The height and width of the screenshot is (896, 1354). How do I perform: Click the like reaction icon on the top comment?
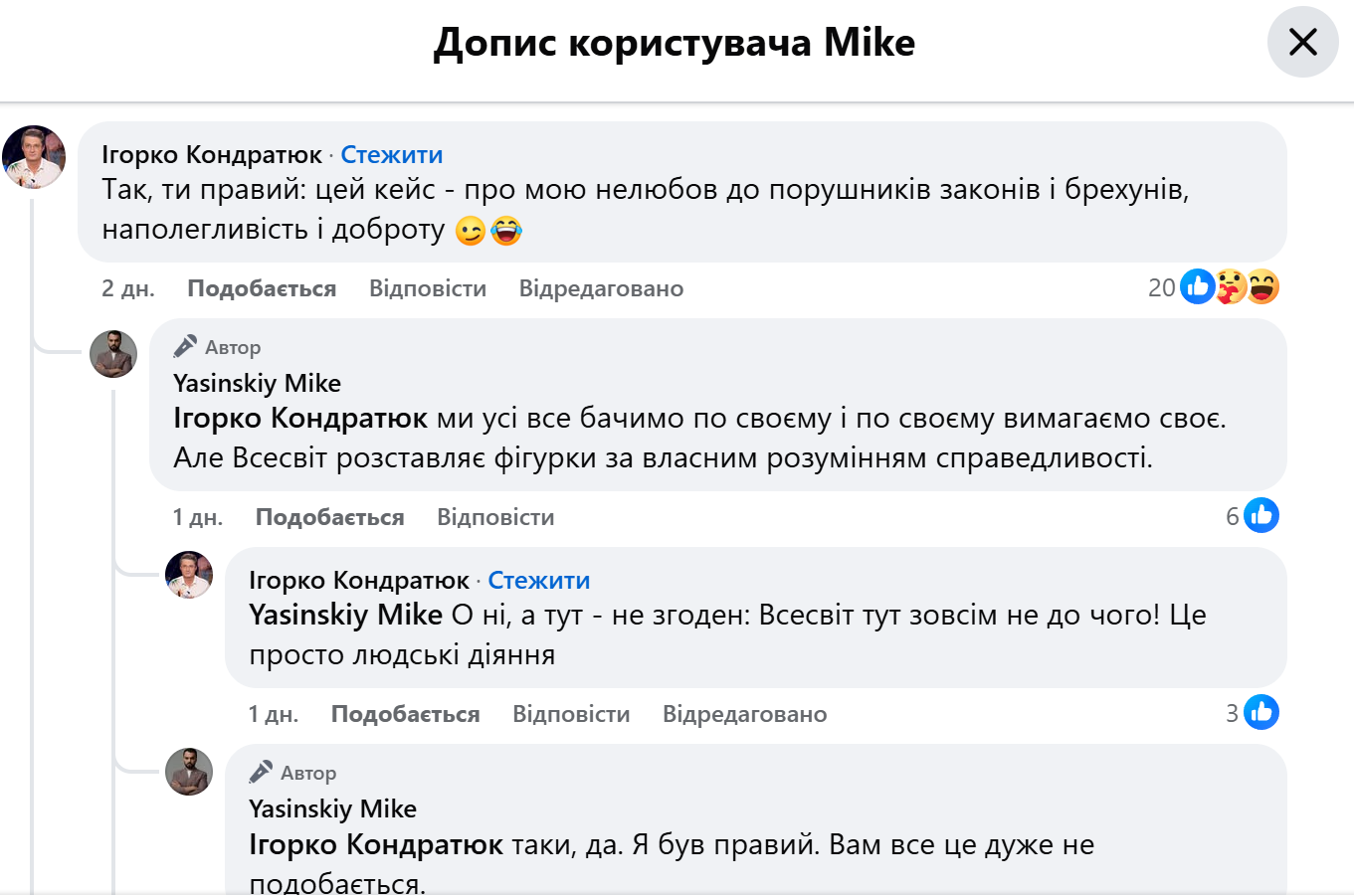pos(1197,287)
